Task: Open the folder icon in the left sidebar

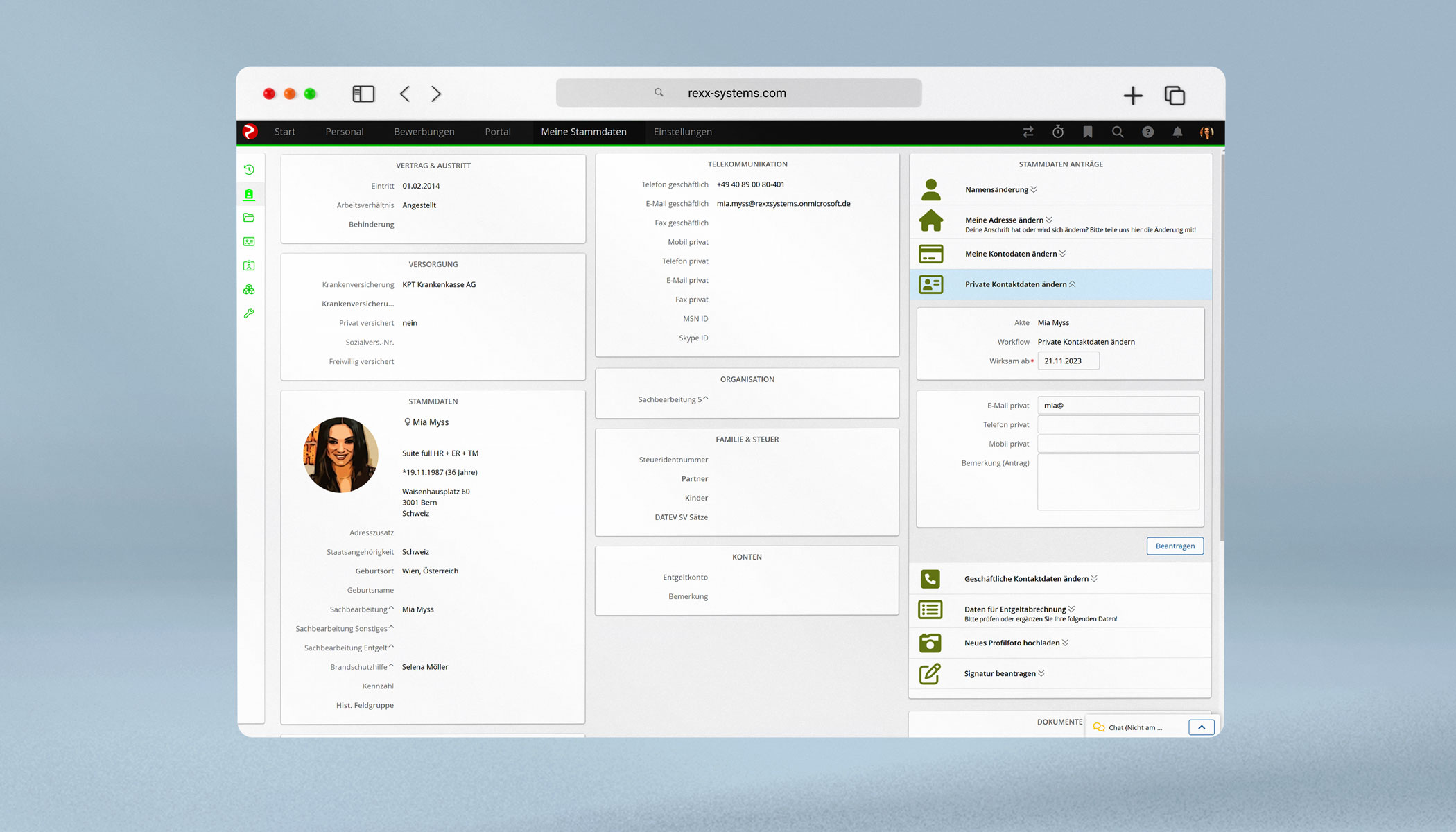Action: point(250,217)
